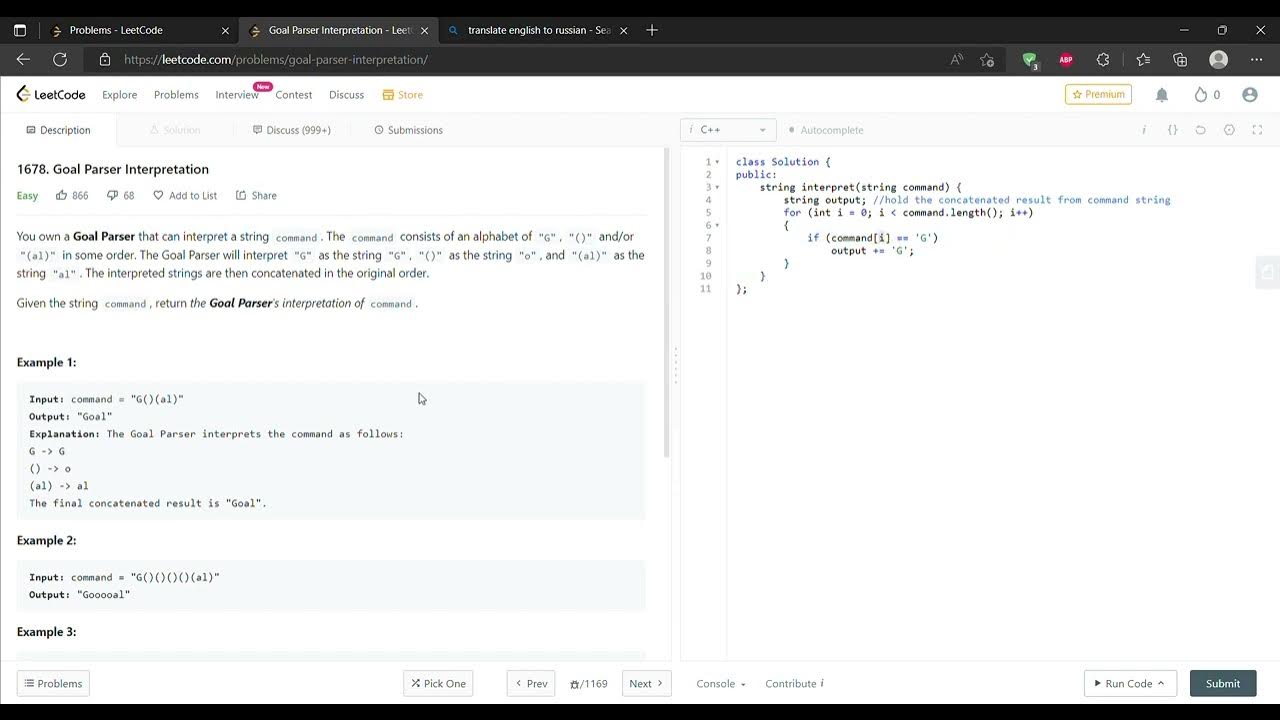Click code line 8 'output += 'G';'

click(x=872, y=250)
